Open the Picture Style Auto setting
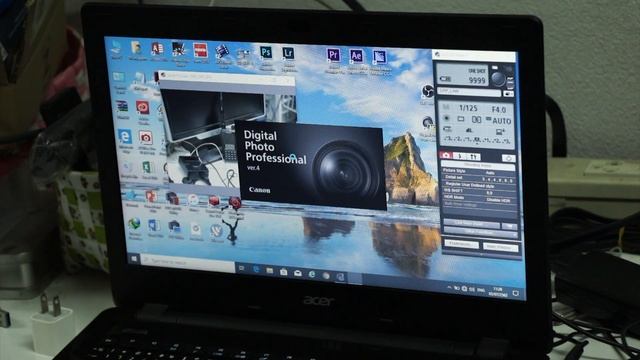Screen dimensions: 640x360 (x=478, y=172)
